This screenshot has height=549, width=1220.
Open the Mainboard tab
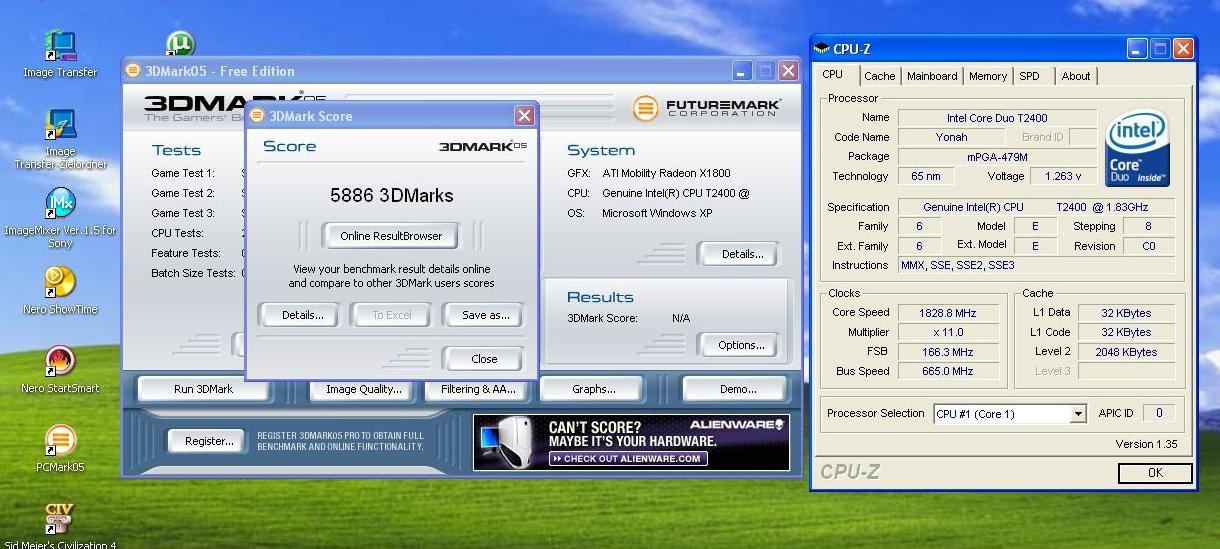932,76
